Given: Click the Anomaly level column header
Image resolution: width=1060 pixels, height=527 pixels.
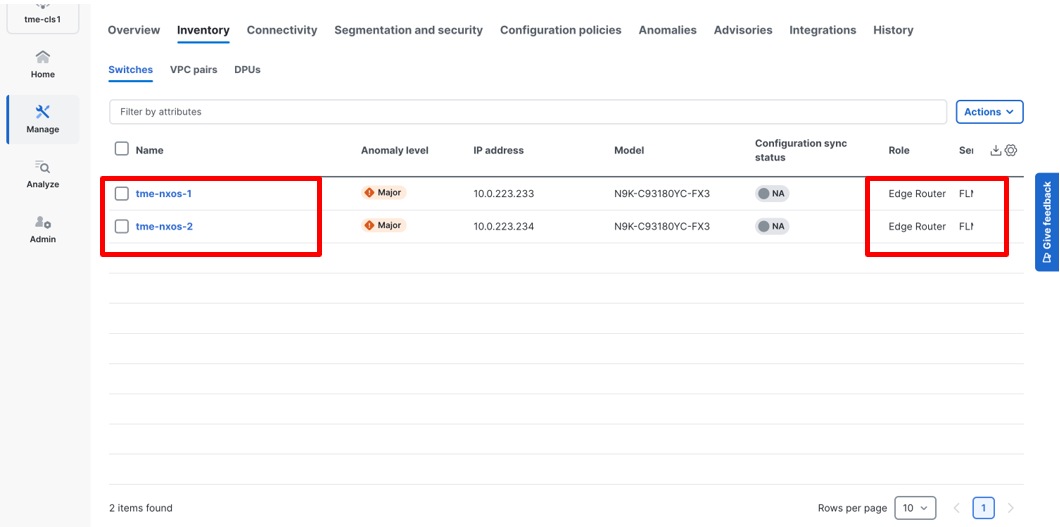Looking at the screenshot, I should [395, 150].
